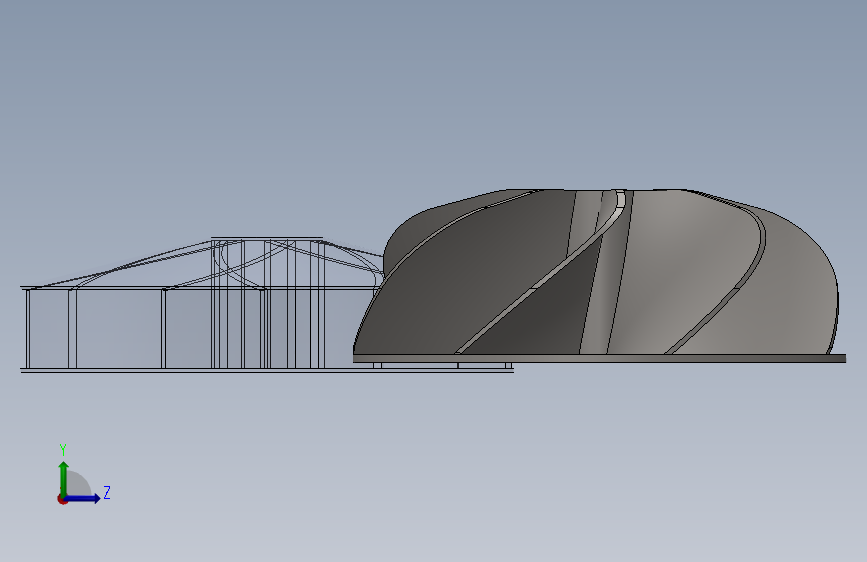Click the red origin dot of the triad
This screenshot has width=867, height=562.
pos(62,499)
